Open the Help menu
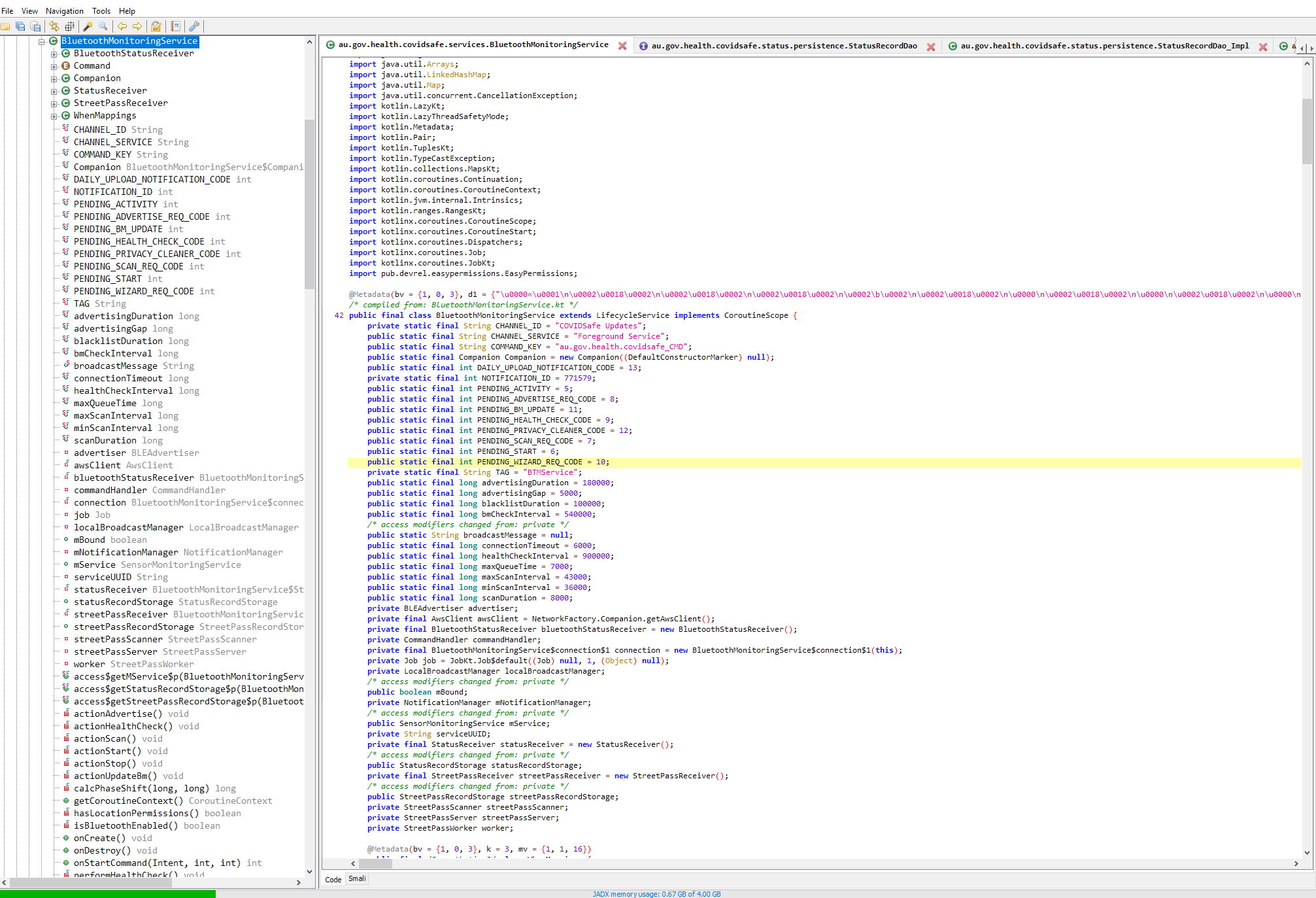The width and height of the screenshot is (1316, 898). (x=127, y=11)
